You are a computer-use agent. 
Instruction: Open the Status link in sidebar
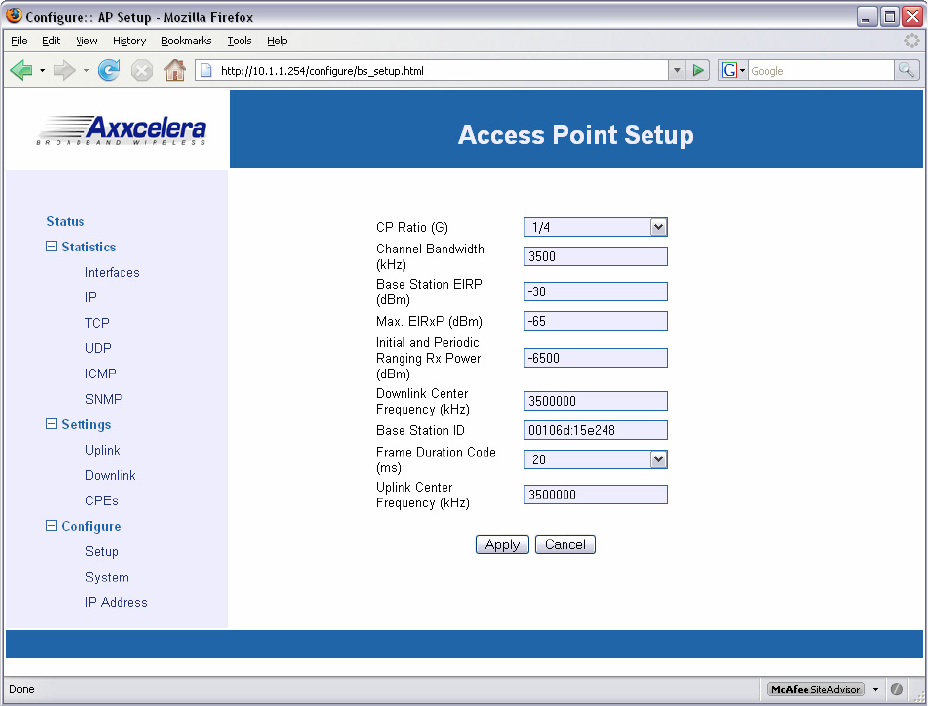(x=65, y=221)
